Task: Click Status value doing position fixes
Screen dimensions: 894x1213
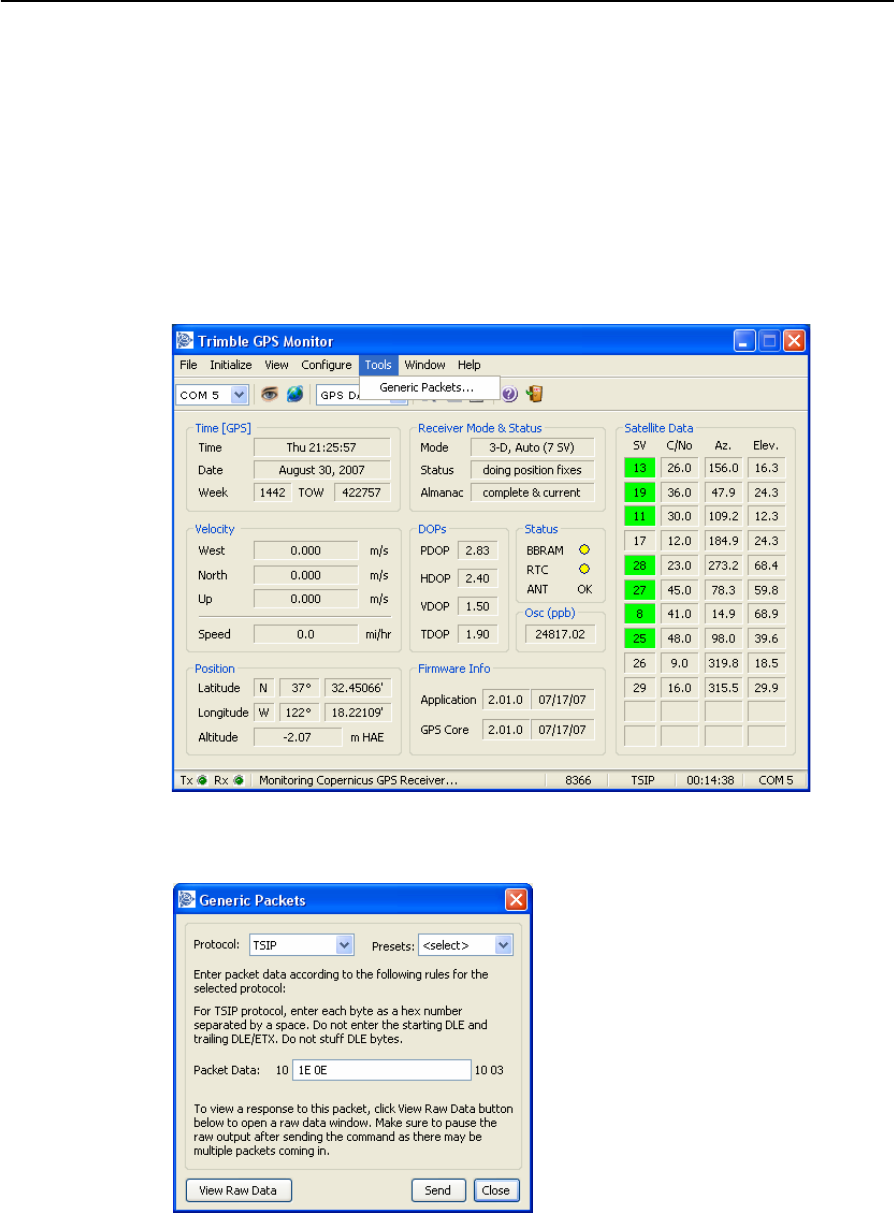Action: point(532,469)
